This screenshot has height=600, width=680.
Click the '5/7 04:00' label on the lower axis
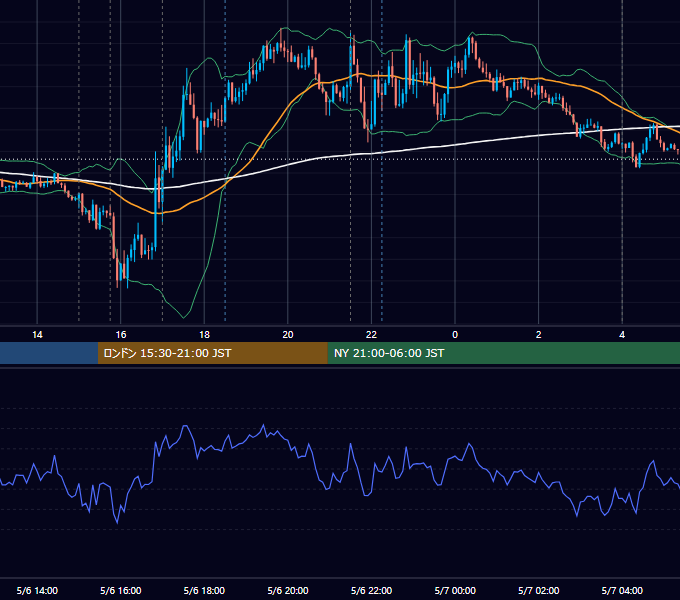pos(622,590)
